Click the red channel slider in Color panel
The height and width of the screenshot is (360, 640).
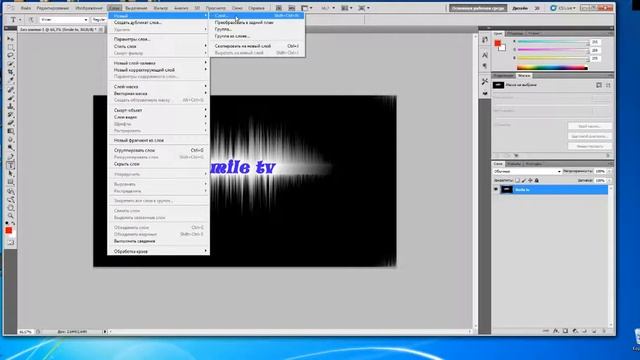tap(553, 42)
